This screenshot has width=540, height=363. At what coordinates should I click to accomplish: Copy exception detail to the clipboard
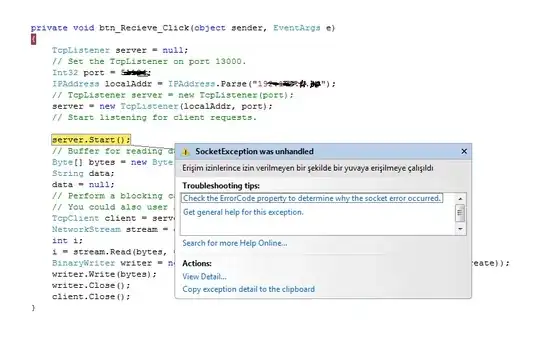pos(248,289)
